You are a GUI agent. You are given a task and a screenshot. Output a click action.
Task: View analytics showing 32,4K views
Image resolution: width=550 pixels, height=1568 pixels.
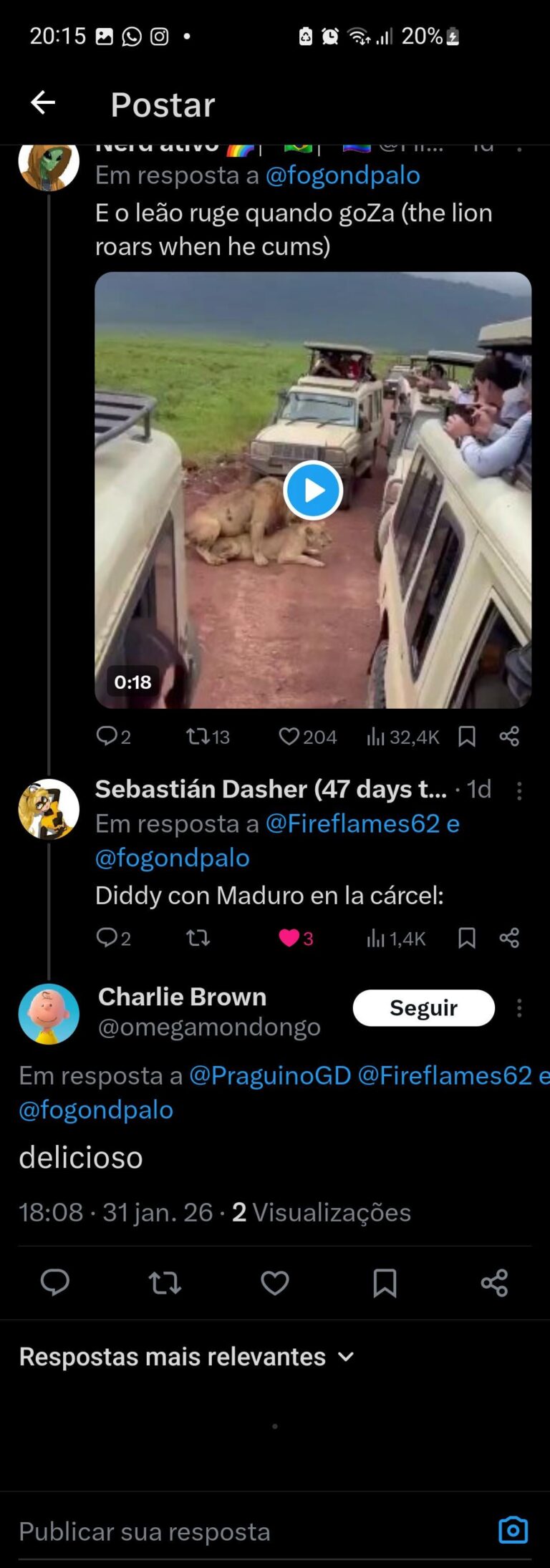click(x=402, y=736)
